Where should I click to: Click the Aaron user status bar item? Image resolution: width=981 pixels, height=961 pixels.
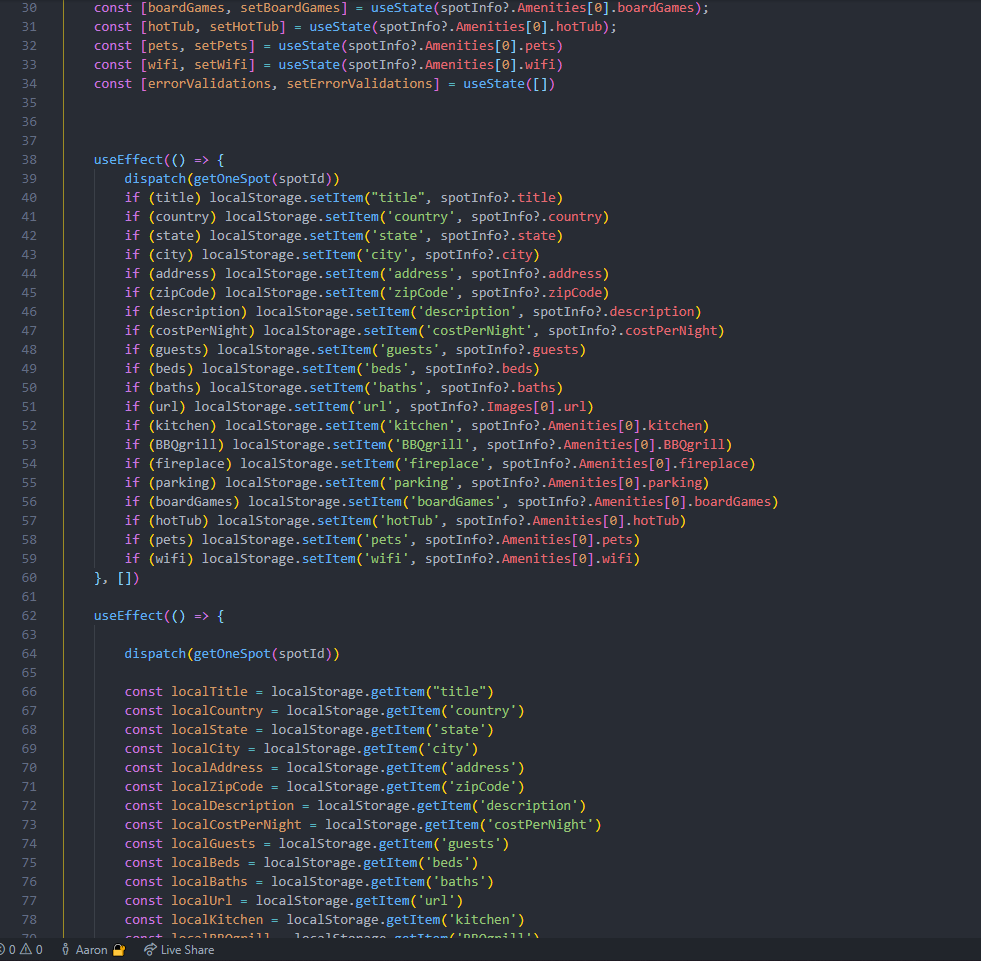point(91,950)
